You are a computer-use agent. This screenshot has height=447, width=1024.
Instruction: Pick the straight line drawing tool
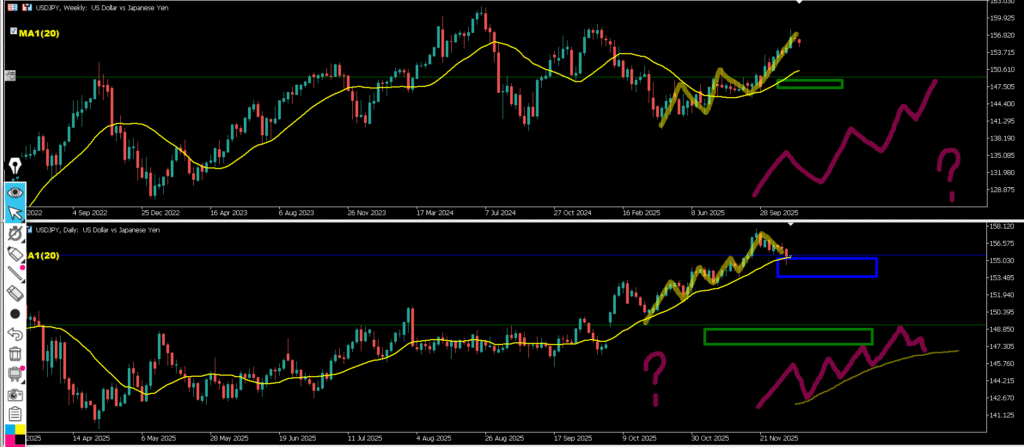[x=15, y=274]
